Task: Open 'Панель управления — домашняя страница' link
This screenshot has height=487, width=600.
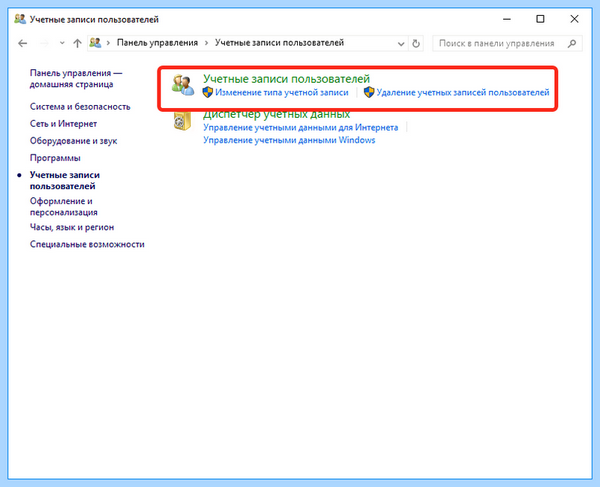Action: [76, 78]
